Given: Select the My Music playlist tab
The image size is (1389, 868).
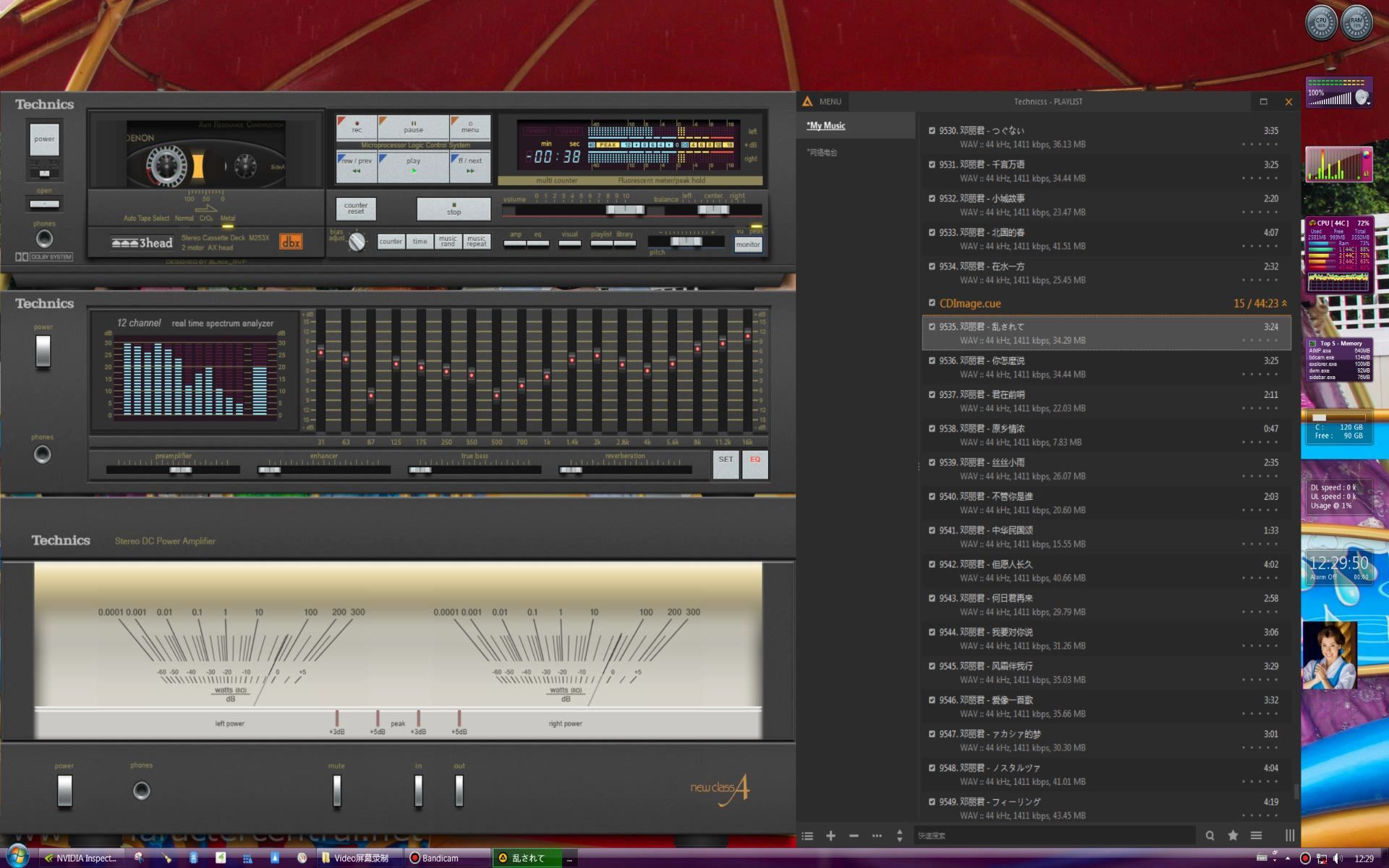Looking at the screenshot, I should [826, 126].
